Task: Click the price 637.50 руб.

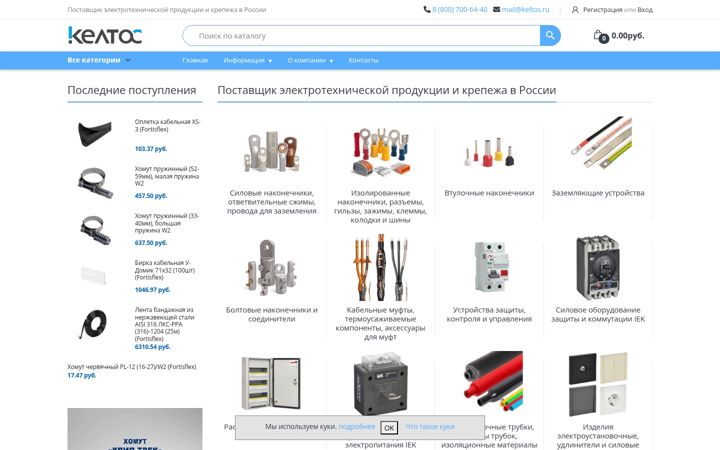Action: point(151,243)
